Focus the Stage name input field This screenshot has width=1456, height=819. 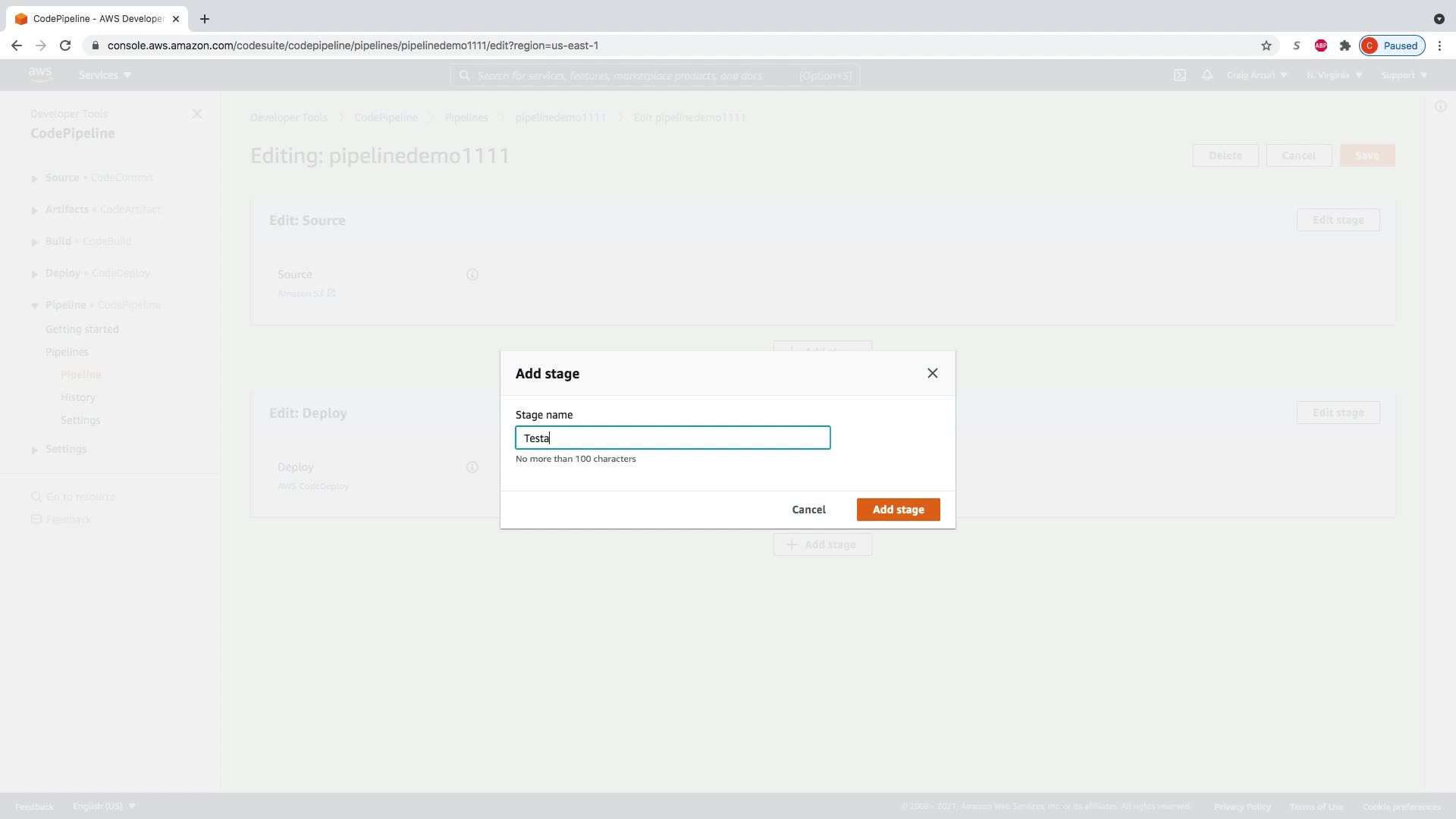[x=673, y=438]
